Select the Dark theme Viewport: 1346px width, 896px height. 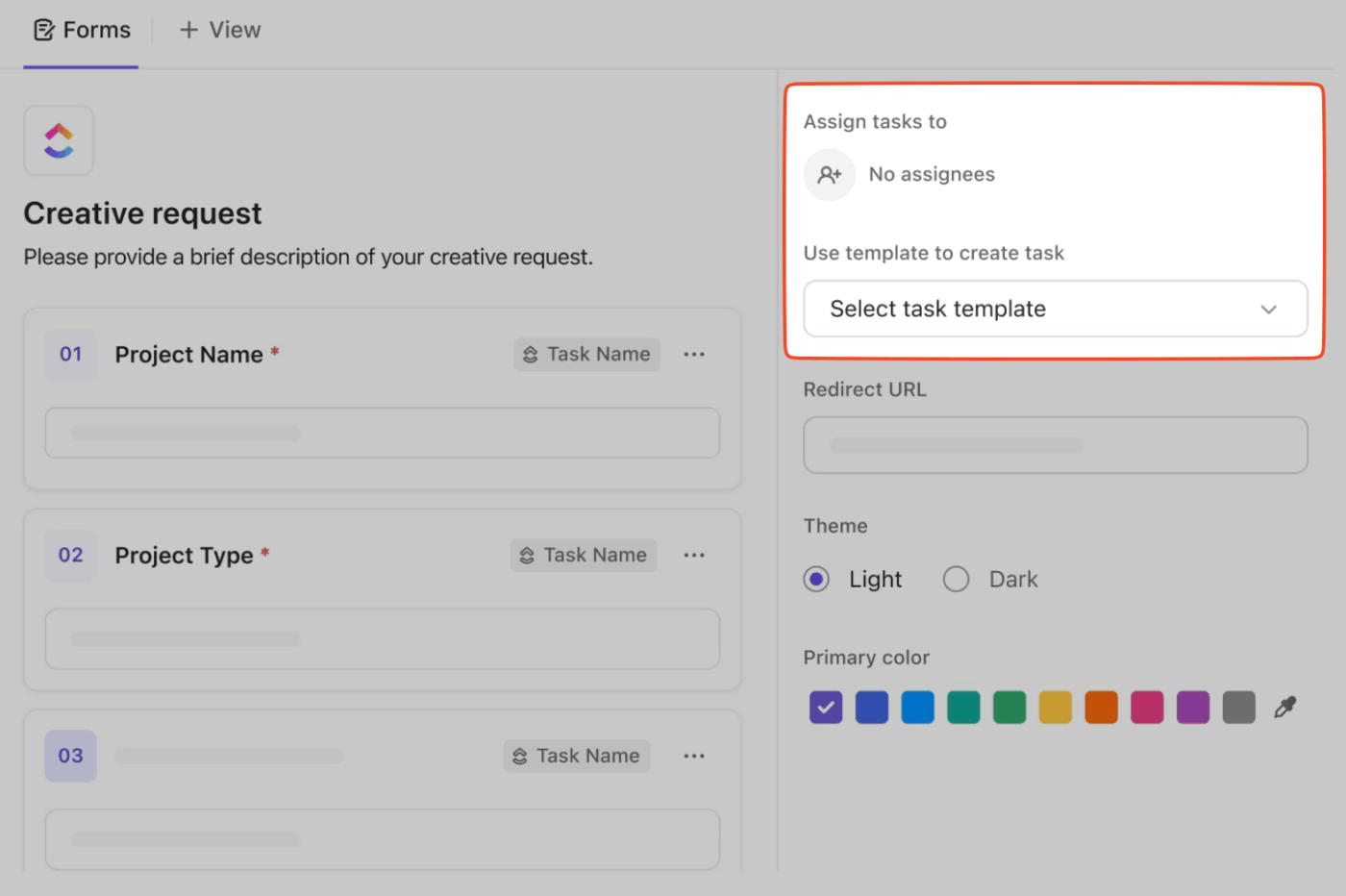tap(957, 579)
